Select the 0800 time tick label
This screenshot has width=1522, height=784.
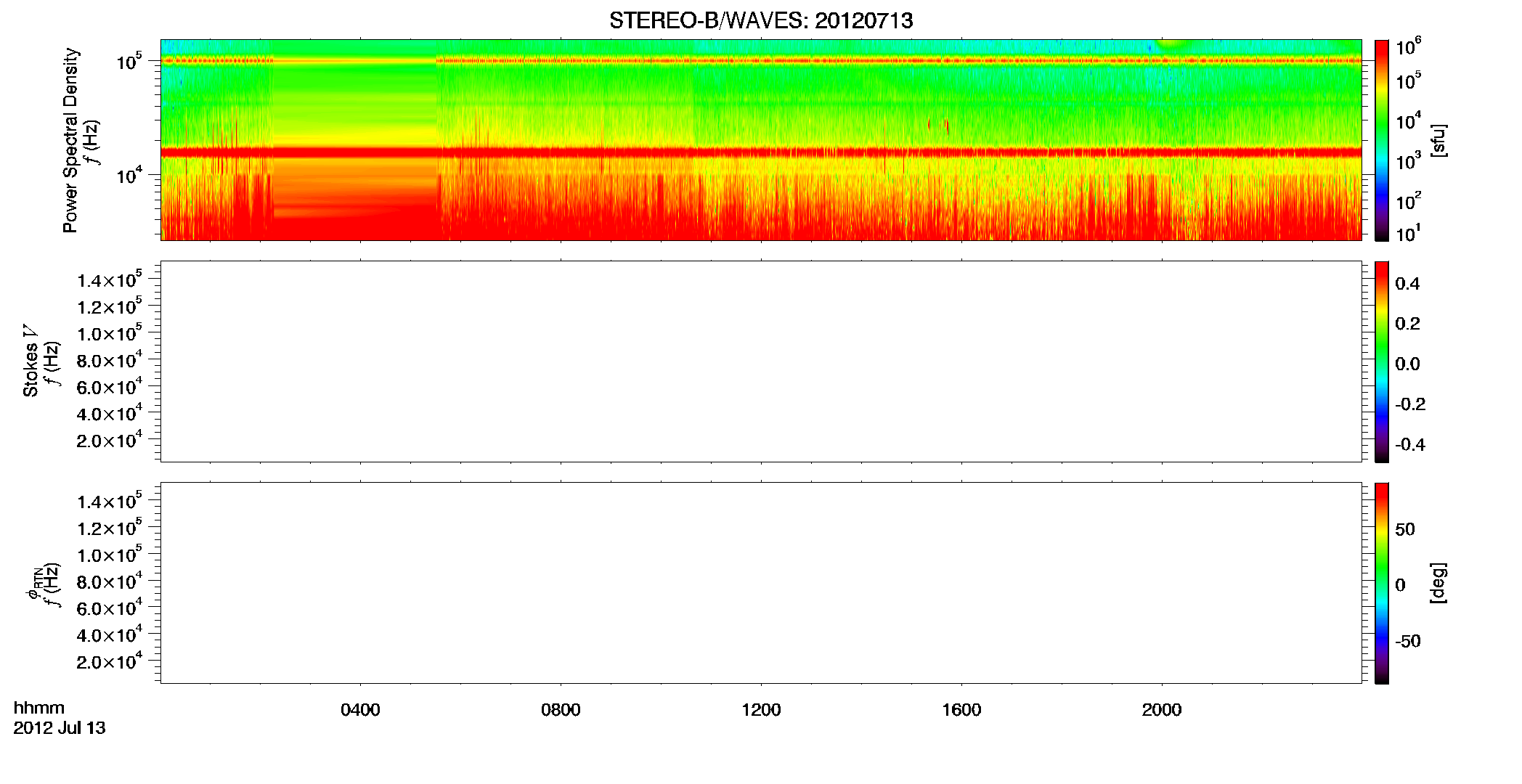tap(561, 710)
